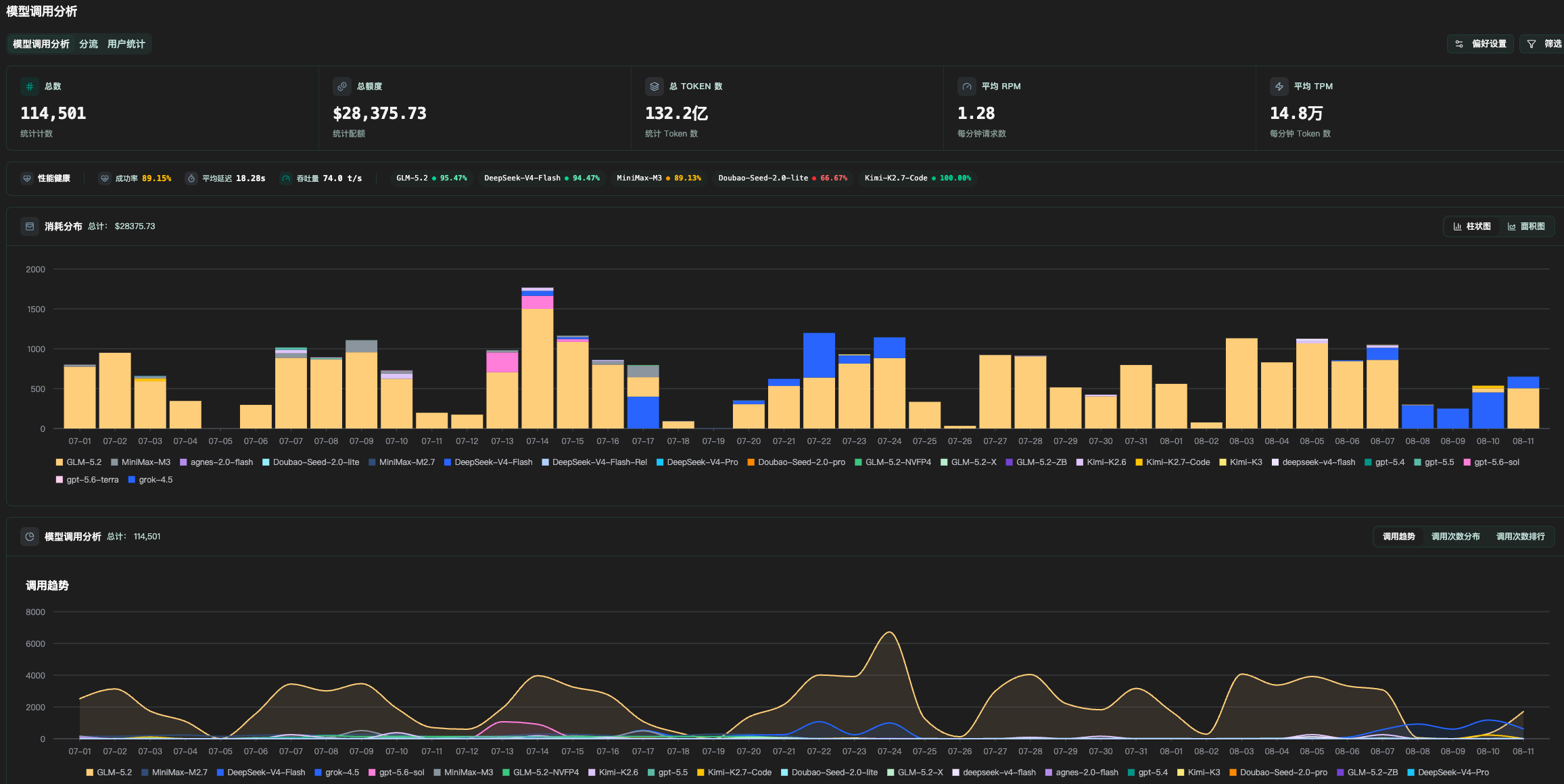Open 偏好设置 preferences
The image size is (1564, 784).
click(x=1480, y=44)
